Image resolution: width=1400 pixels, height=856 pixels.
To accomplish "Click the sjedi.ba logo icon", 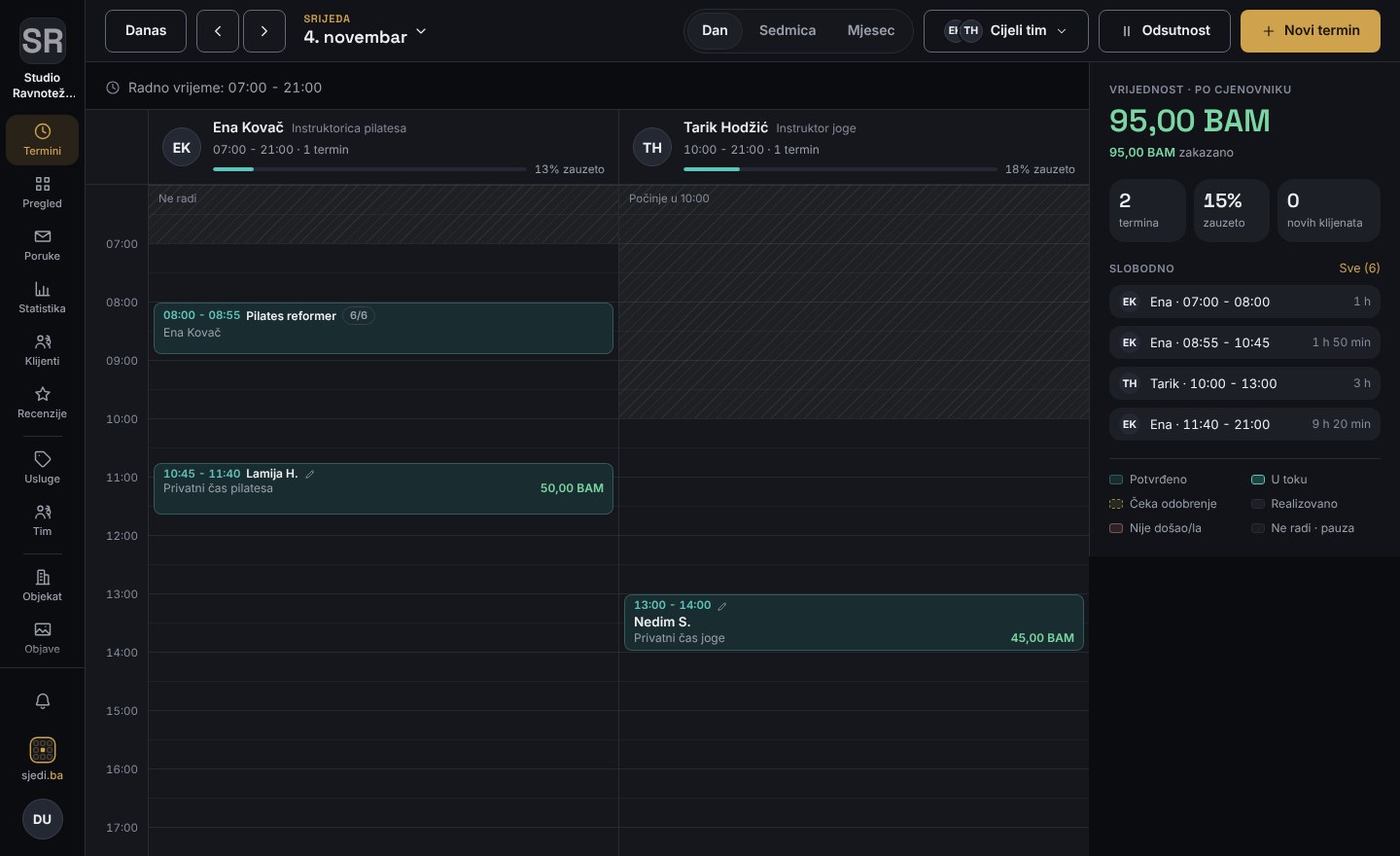I will point(43,750).
